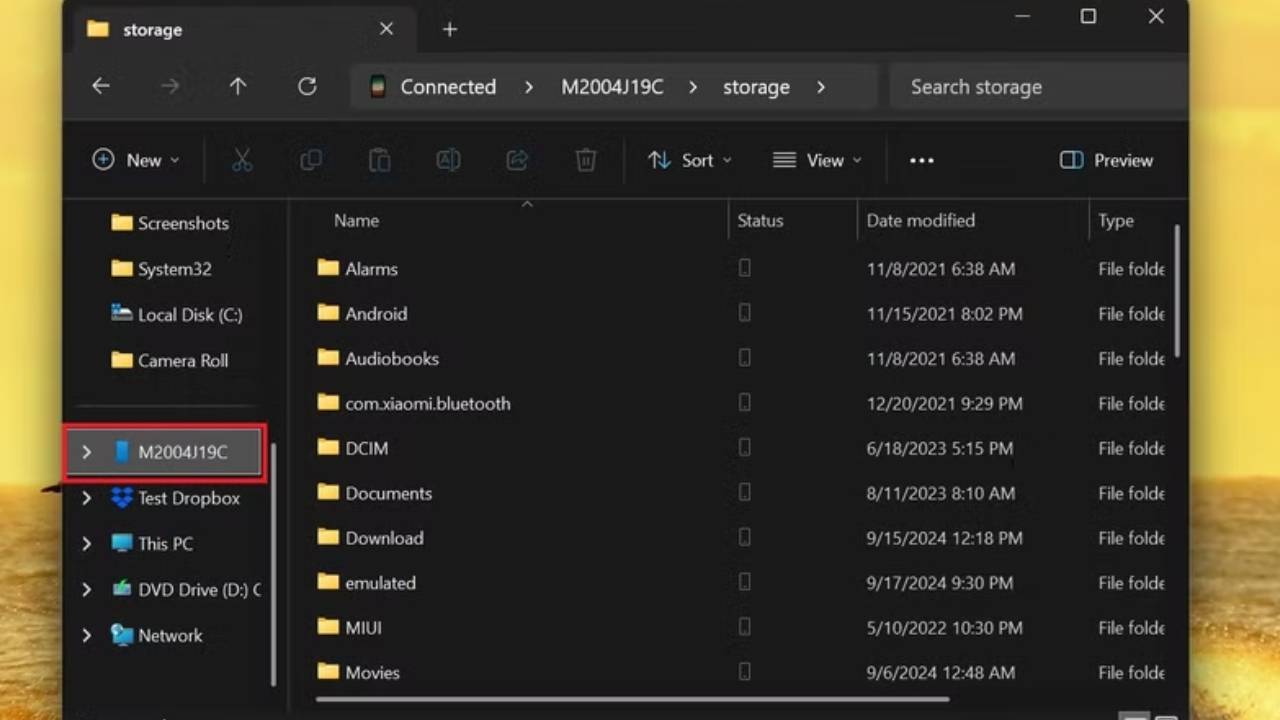Toggle the Preview pane

pos(1106,160)
